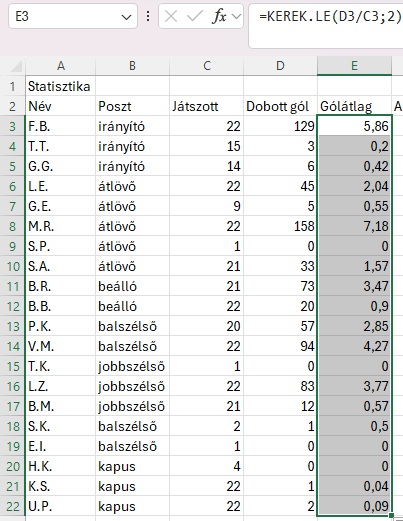Select row 3 header
The width and height of the screenshot is (403, 521).
(13, 126)
